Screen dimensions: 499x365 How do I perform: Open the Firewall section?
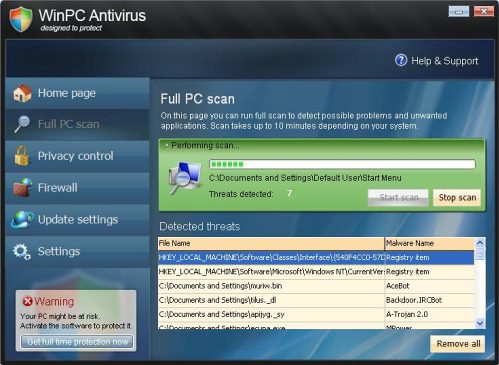77,188
